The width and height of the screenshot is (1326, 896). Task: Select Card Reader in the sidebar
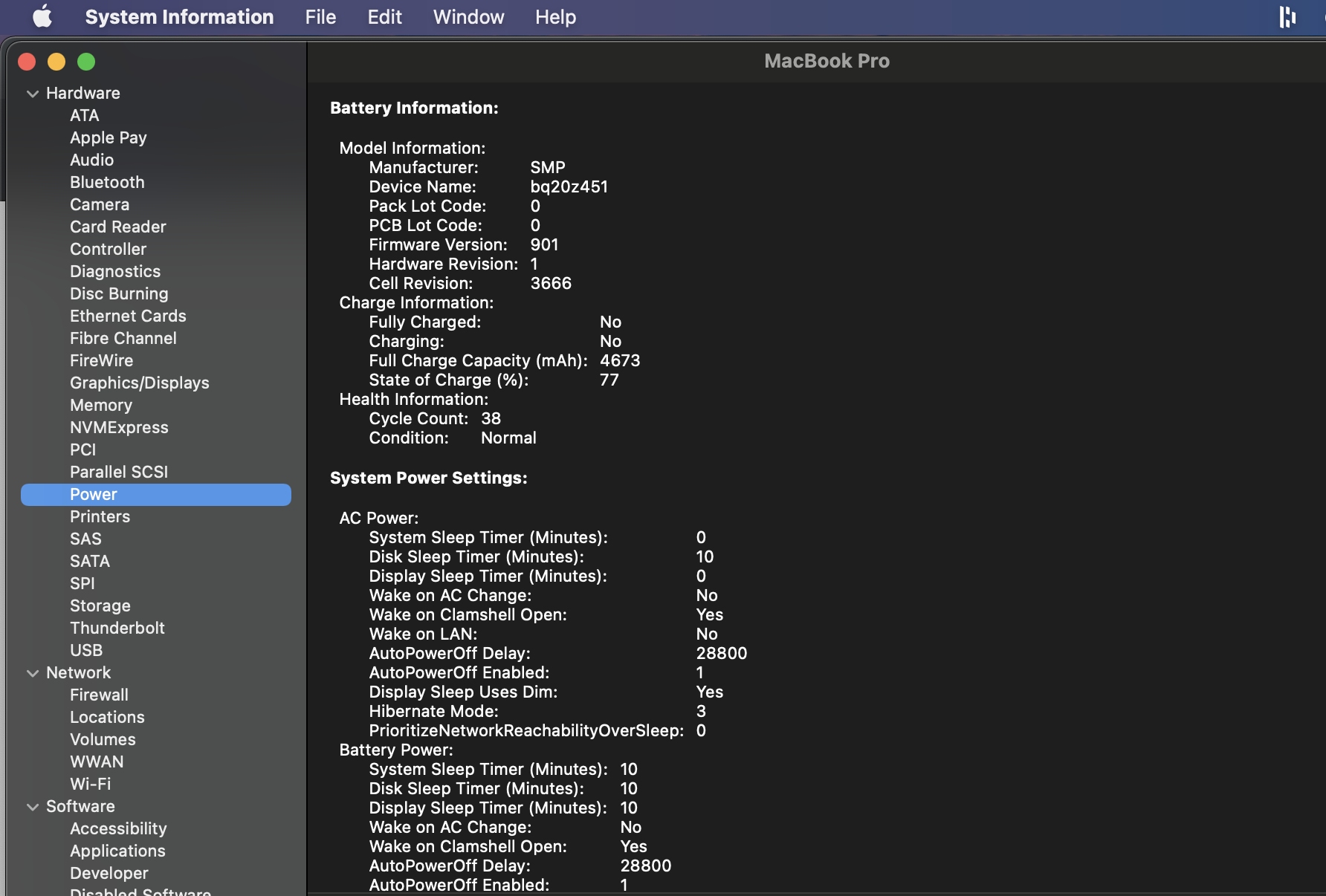(118, 227)
